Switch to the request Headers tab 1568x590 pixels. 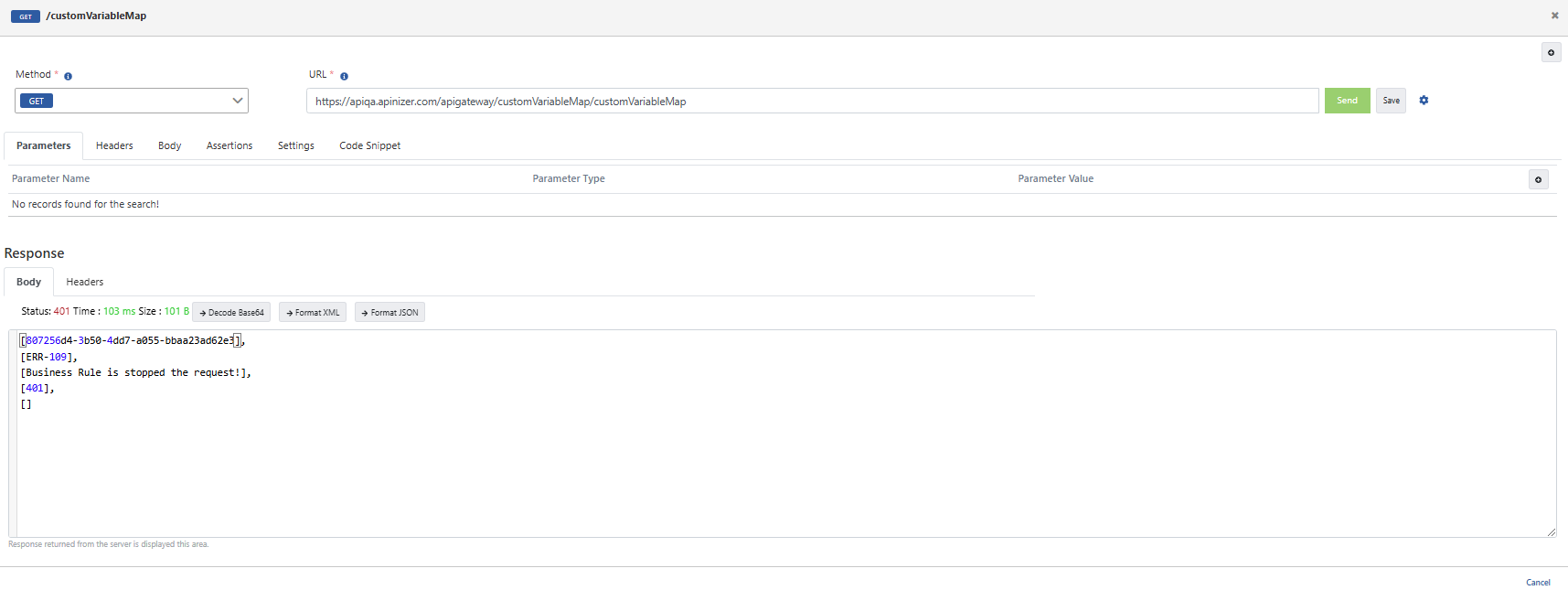click(114, 146)
